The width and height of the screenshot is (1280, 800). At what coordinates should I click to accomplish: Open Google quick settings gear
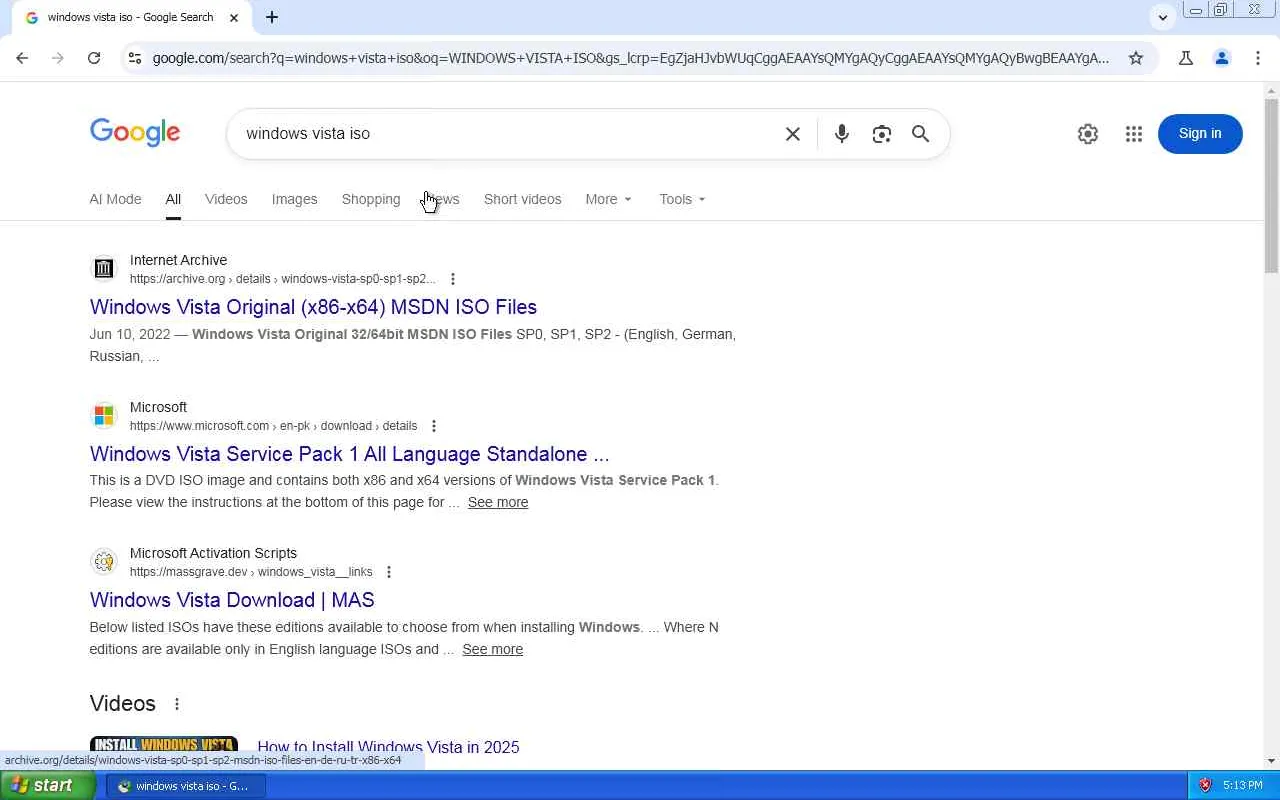tap(1088, 134)
